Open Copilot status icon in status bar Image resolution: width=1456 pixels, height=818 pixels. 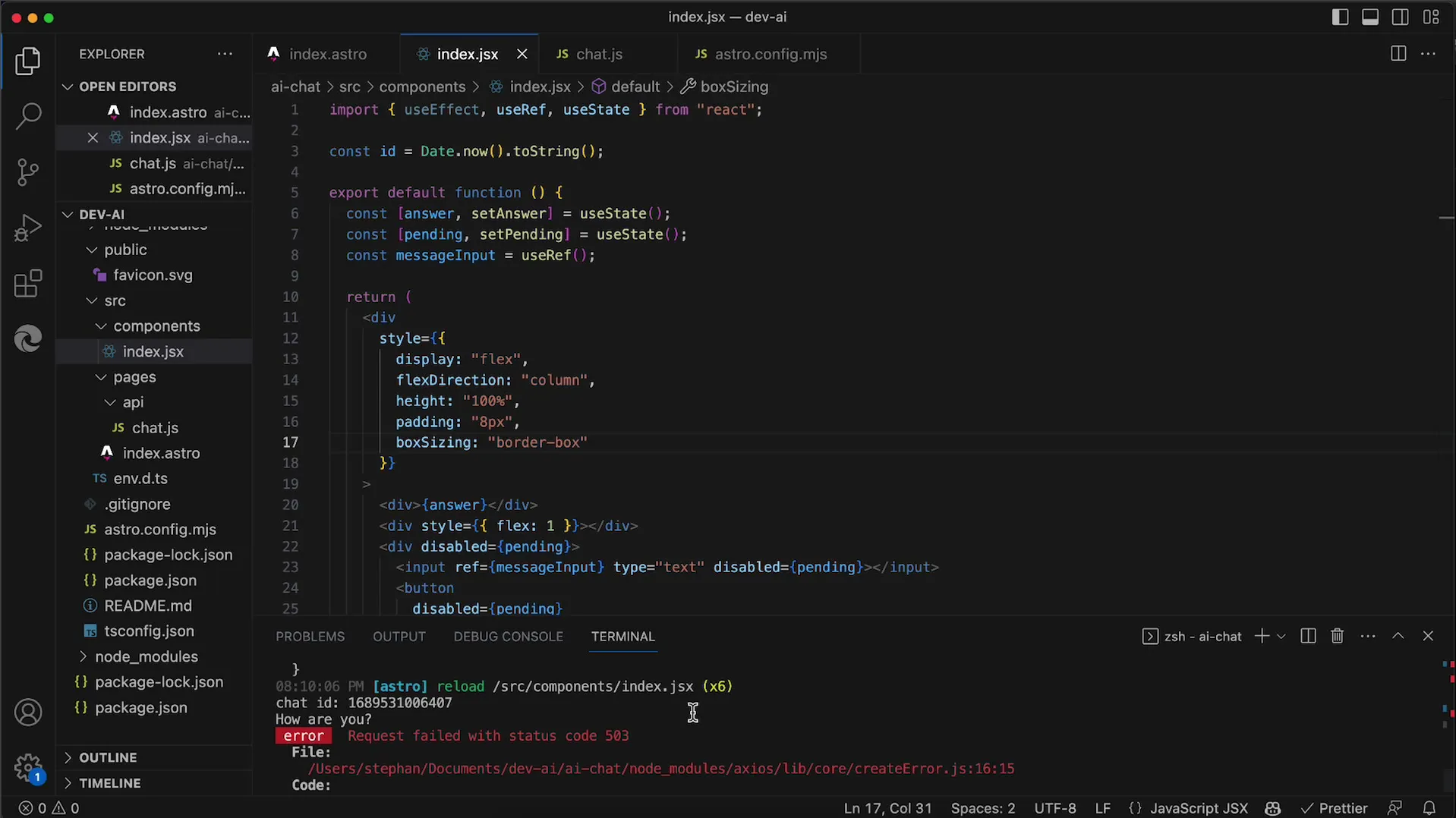[1273, 808]
